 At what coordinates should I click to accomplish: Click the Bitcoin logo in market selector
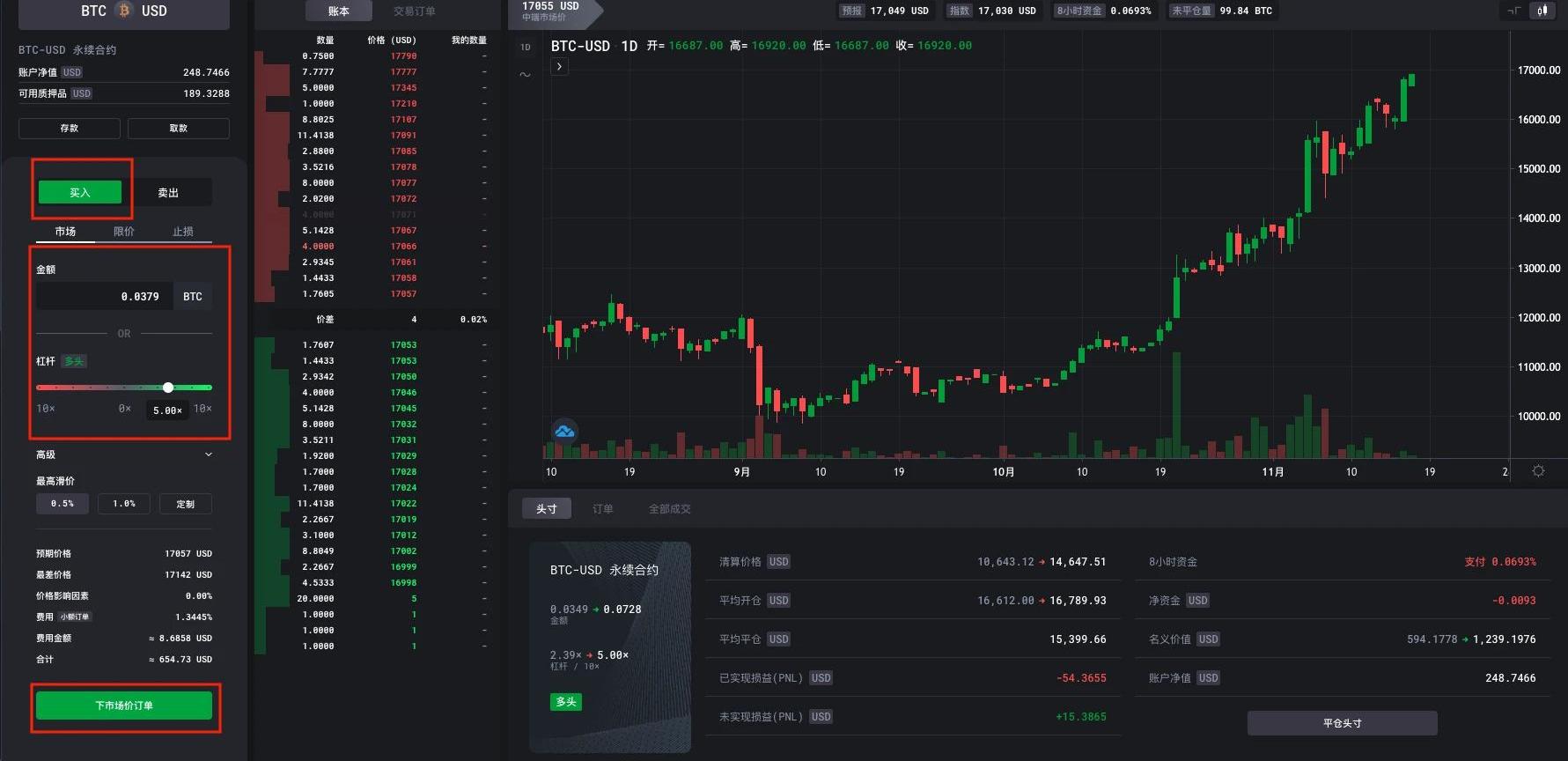coord(124,11)
